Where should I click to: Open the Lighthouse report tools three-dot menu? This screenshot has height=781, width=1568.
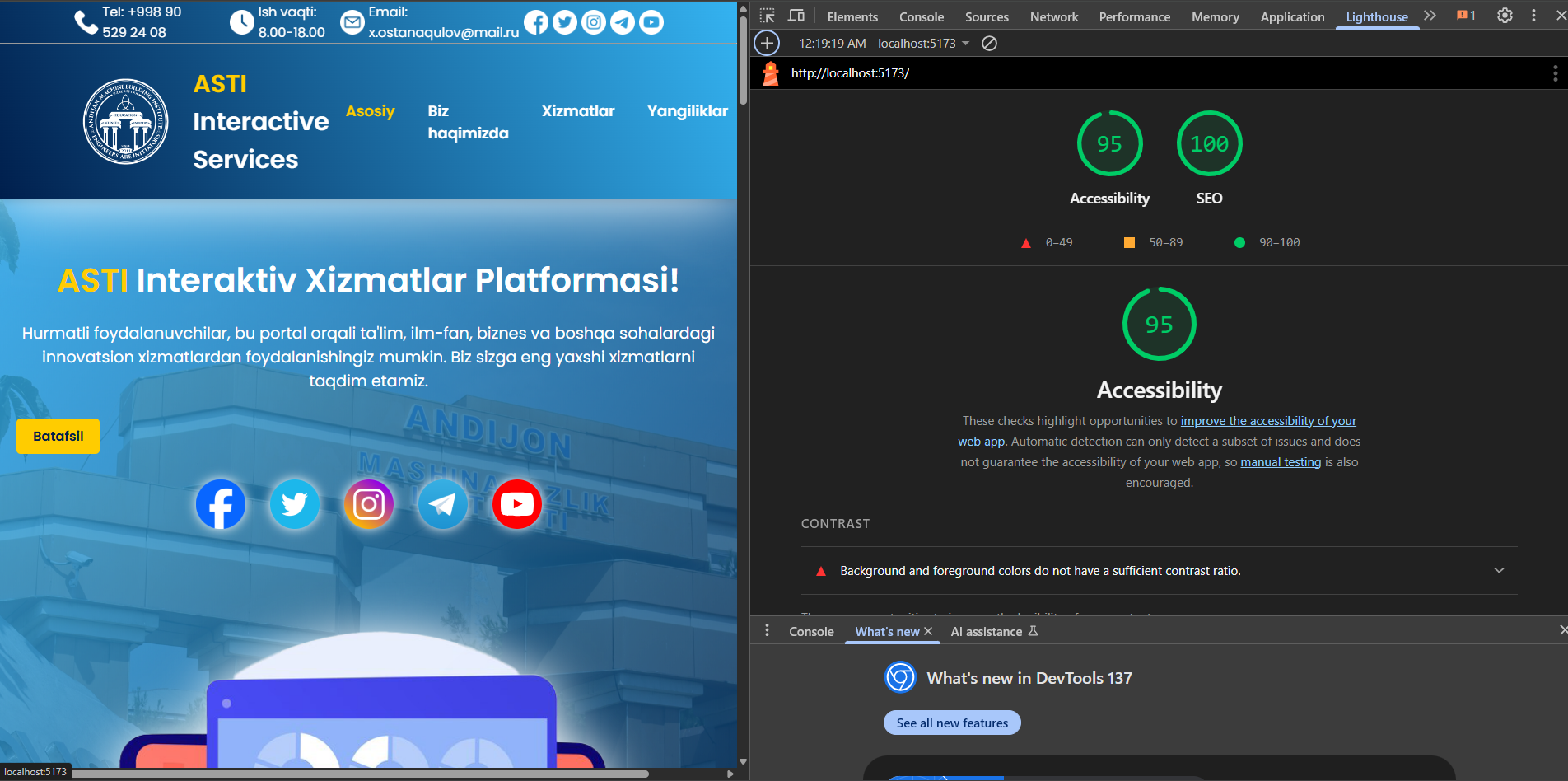(1555, 73)
